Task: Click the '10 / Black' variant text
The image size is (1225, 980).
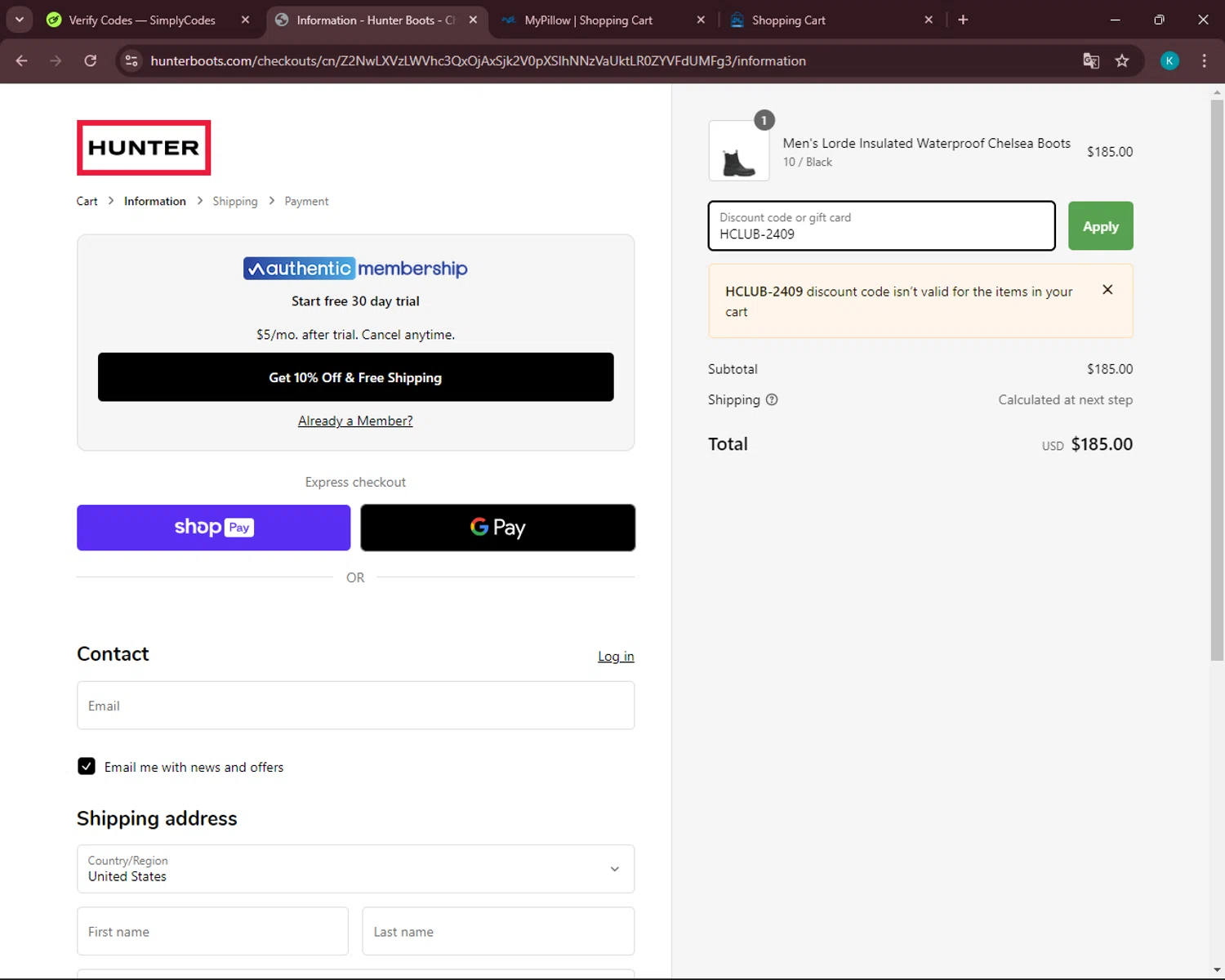Action: point(807,162)
